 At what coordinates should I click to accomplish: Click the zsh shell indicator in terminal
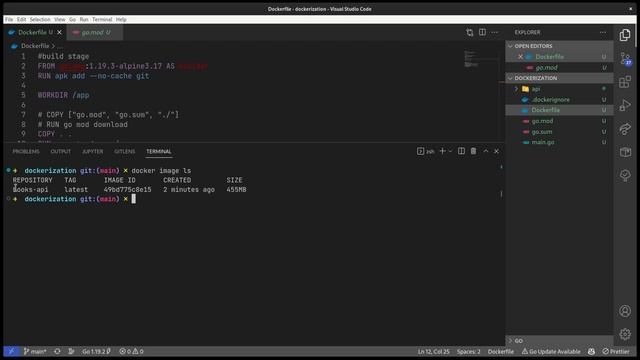click(x=426, y=151)
